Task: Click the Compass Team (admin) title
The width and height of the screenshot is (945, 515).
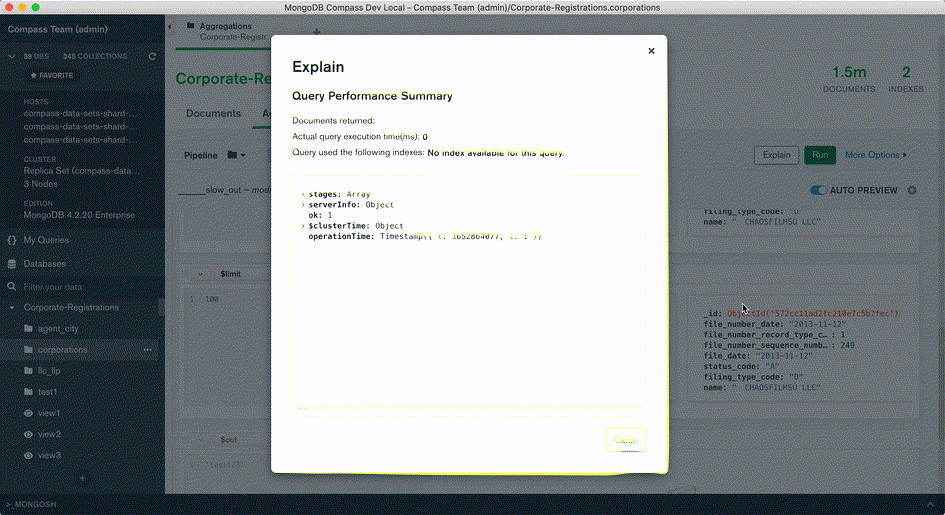Action: (x=58, y=29)
